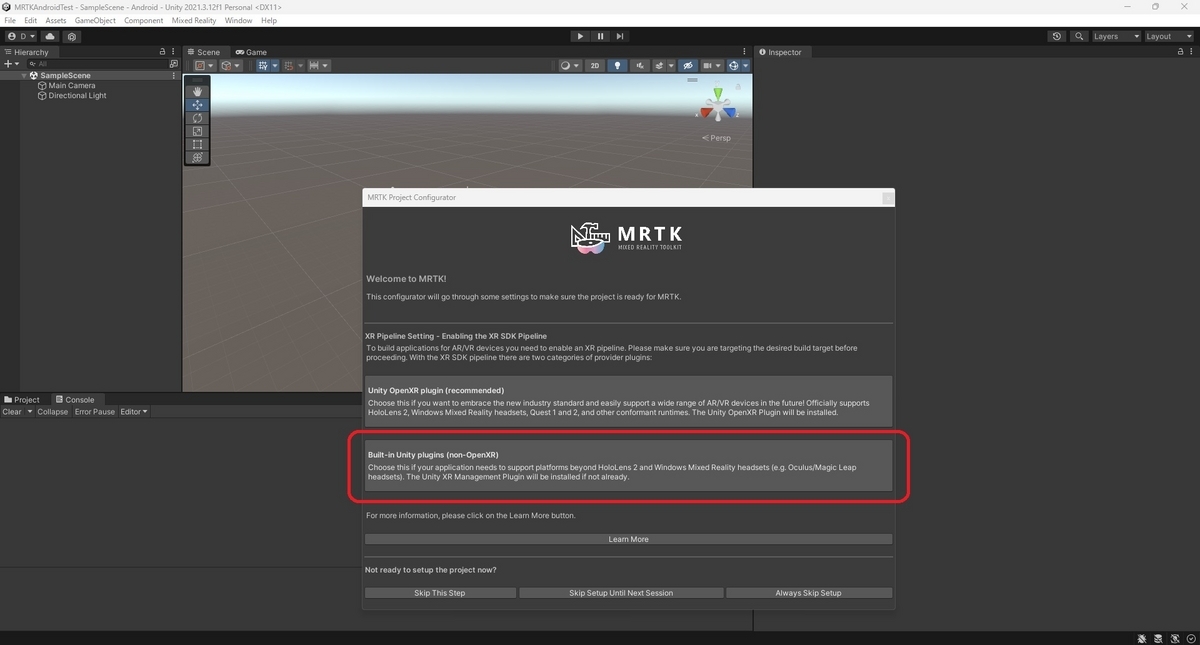
Task: Open the Edit menu
Action: [x=31, y=20]
